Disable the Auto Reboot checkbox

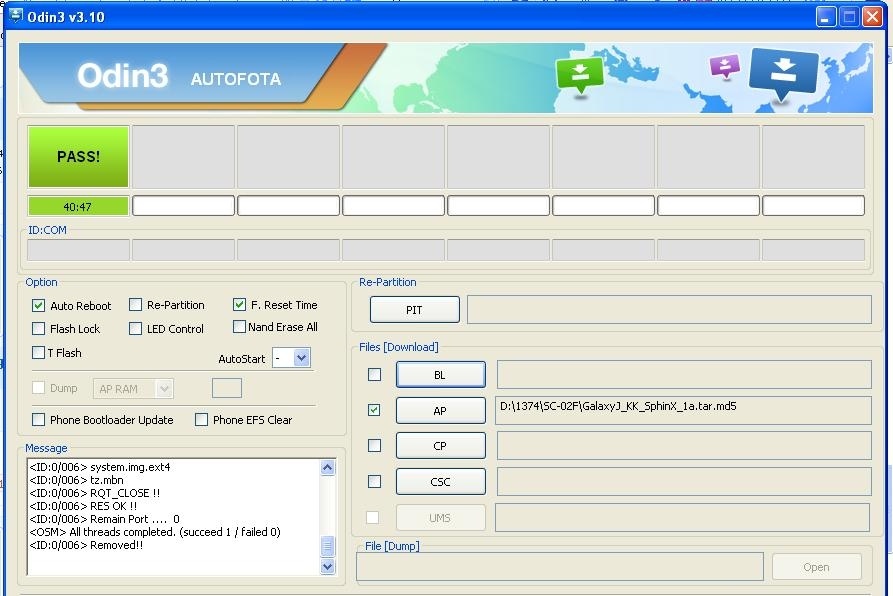pyautogui.click(x=38, y=306)
